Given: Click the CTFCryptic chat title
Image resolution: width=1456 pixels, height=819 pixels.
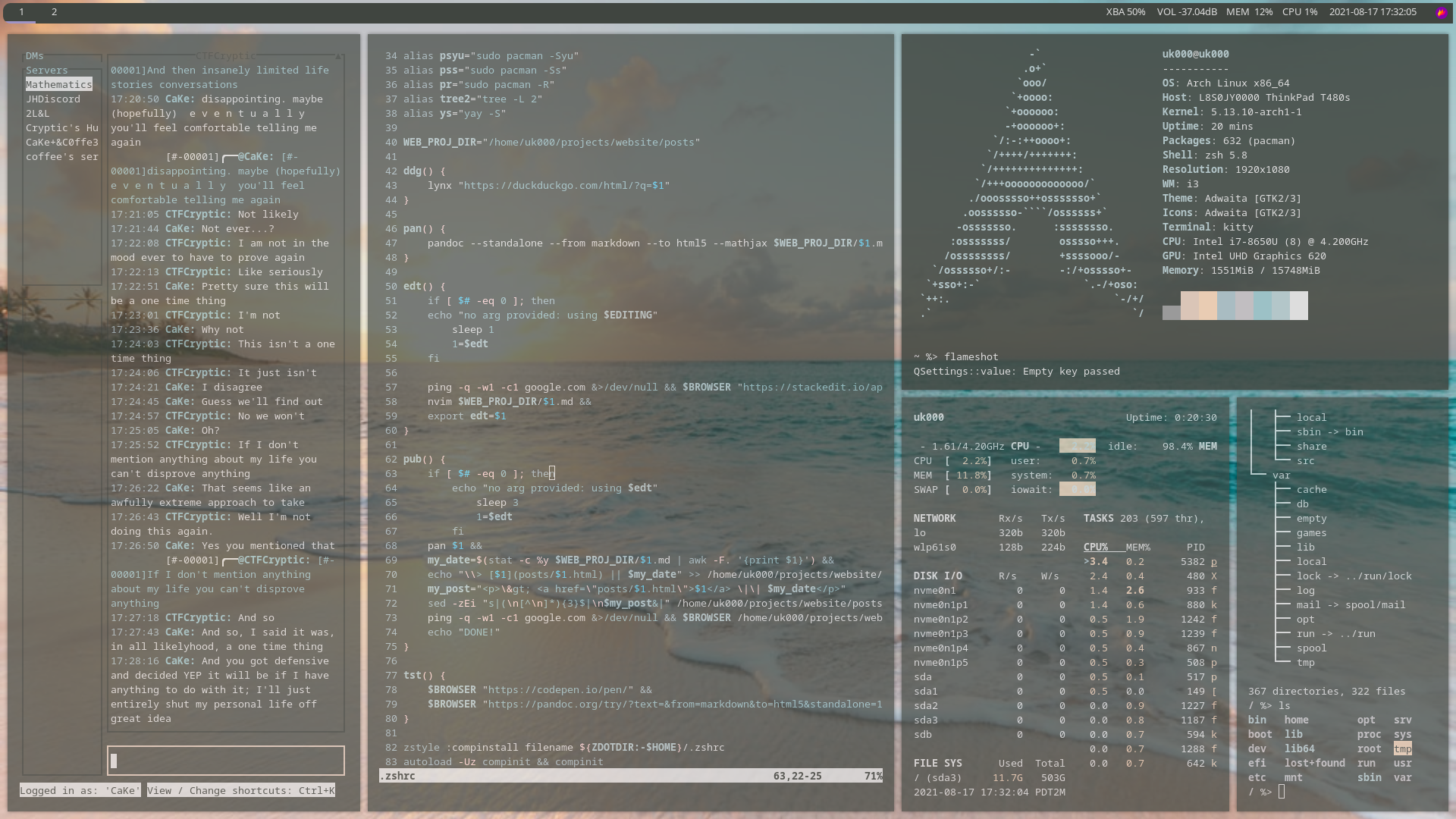Looking at the screenshot, I should coord(226,56).
